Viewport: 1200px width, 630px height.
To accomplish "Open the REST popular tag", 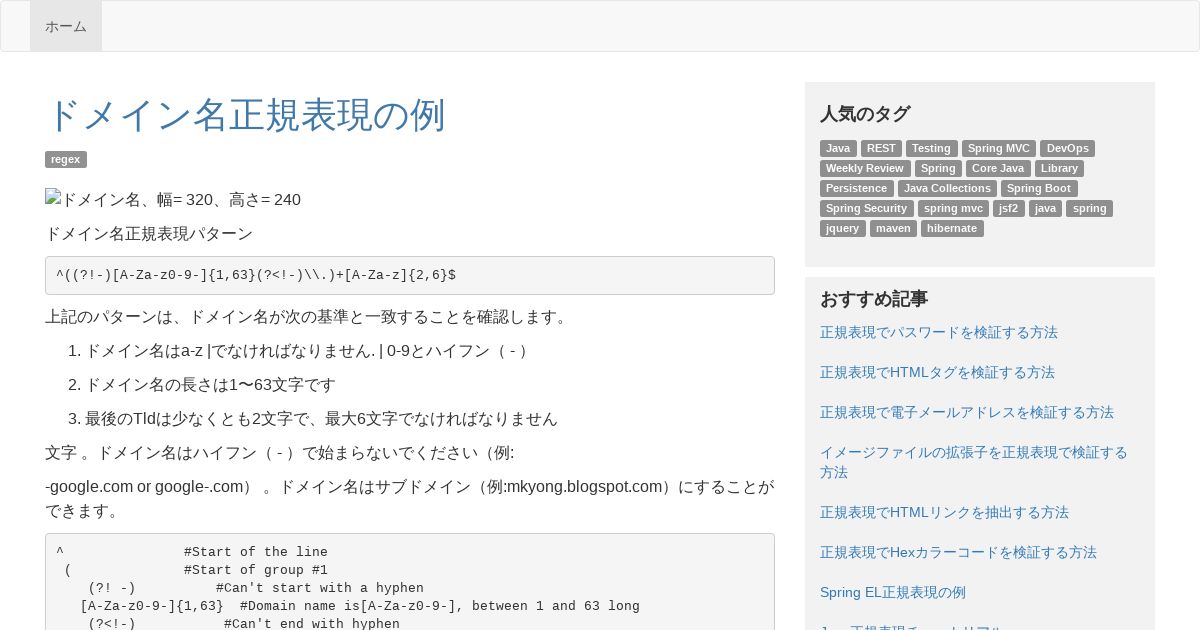I will coord(881,148).
